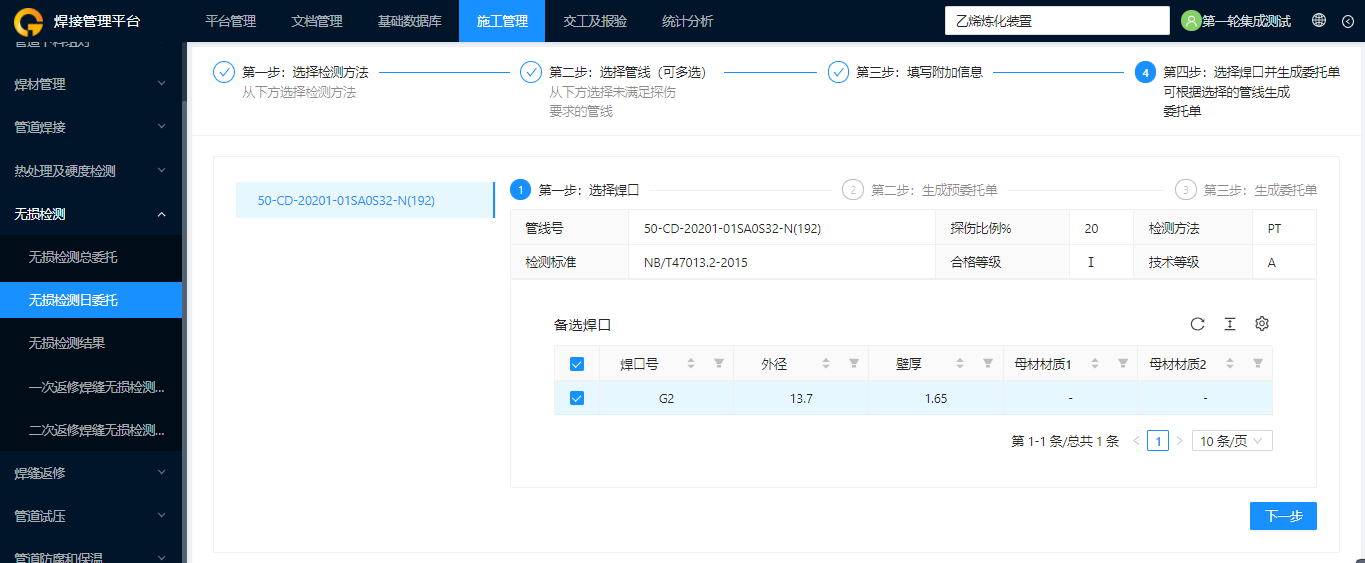Collapse the 无损检测 sidebar menu
The image size is (1365, 563).
click(x=91, y=214)
